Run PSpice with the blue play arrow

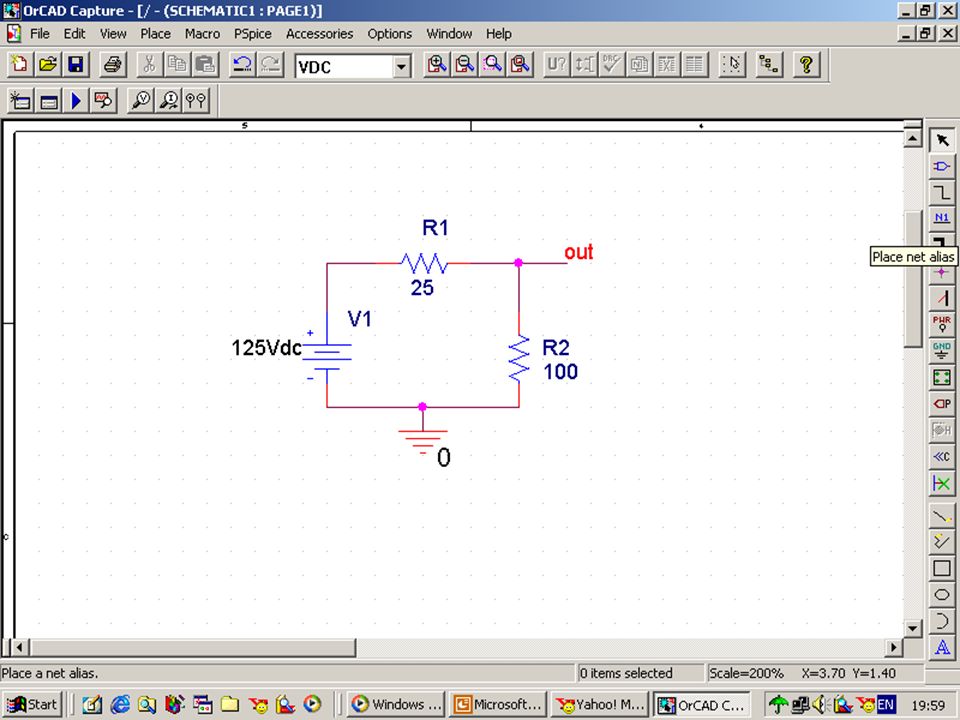(76, 100)
